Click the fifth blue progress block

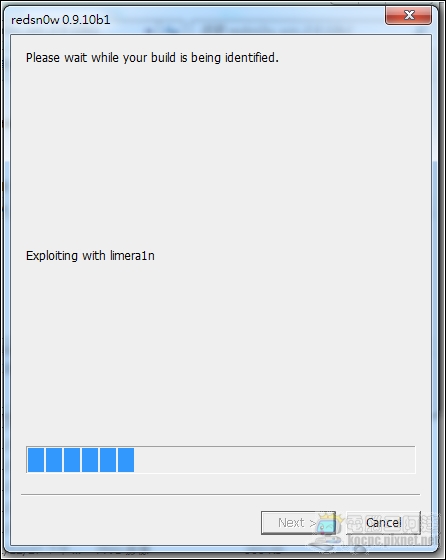(108, 460)
